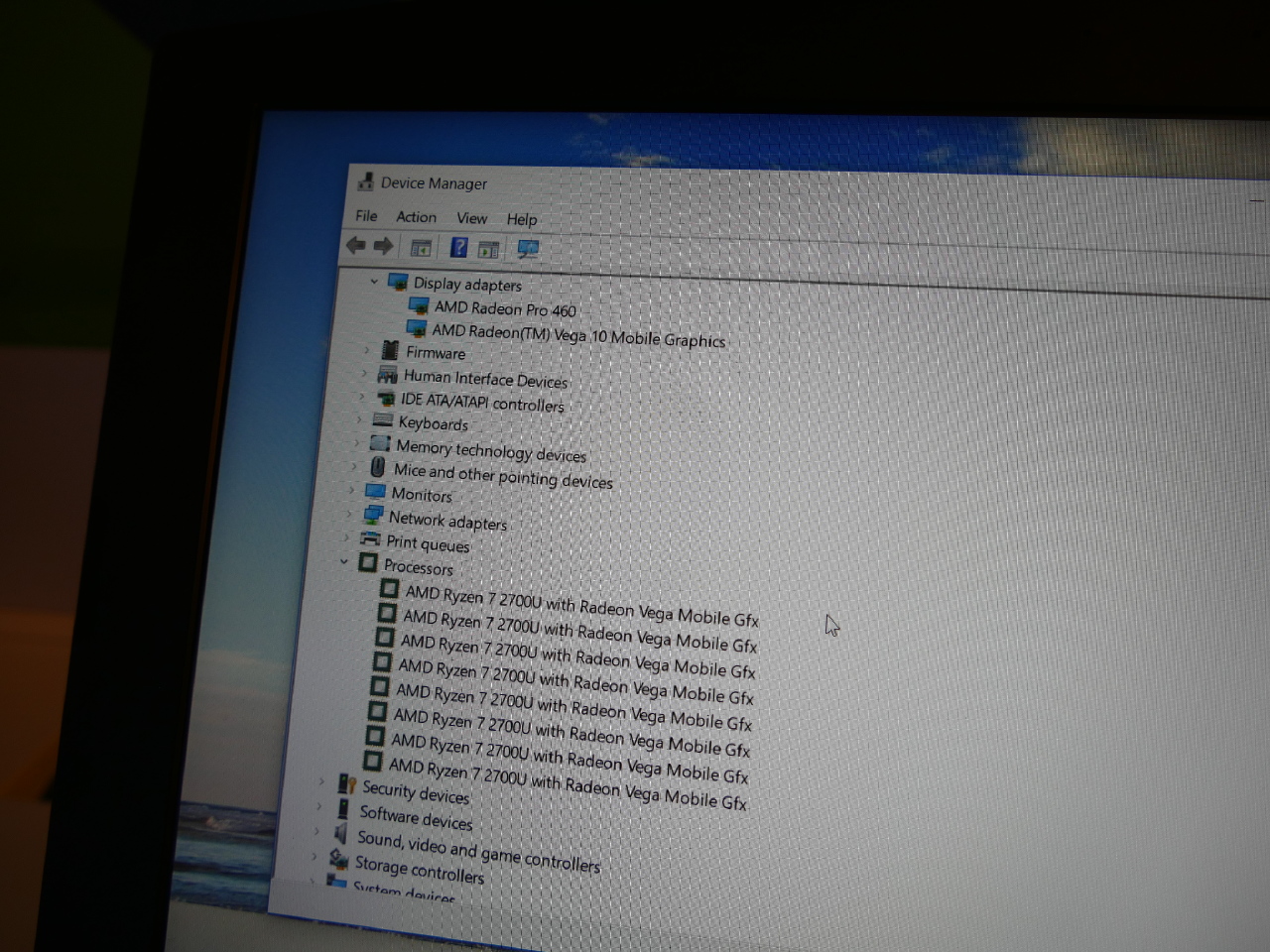
Task: Expand the IDE ATA/ATAPI controllers node
Action: (x=361, y=396)
